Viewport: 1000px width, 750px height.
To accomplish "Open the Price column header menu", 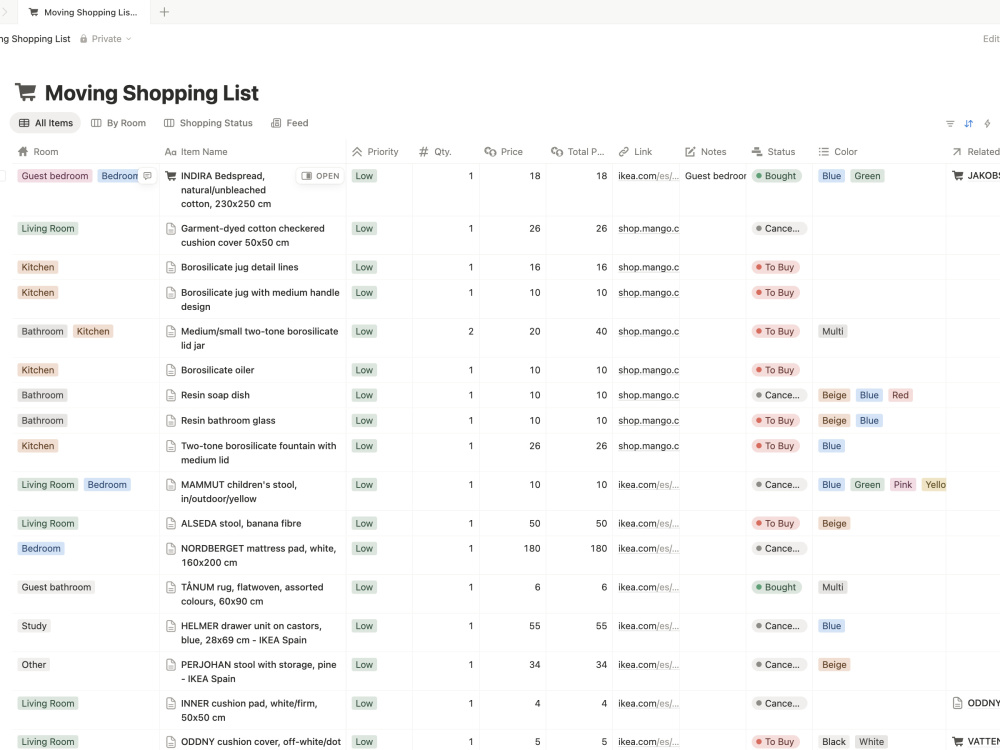I will [512, 152].
